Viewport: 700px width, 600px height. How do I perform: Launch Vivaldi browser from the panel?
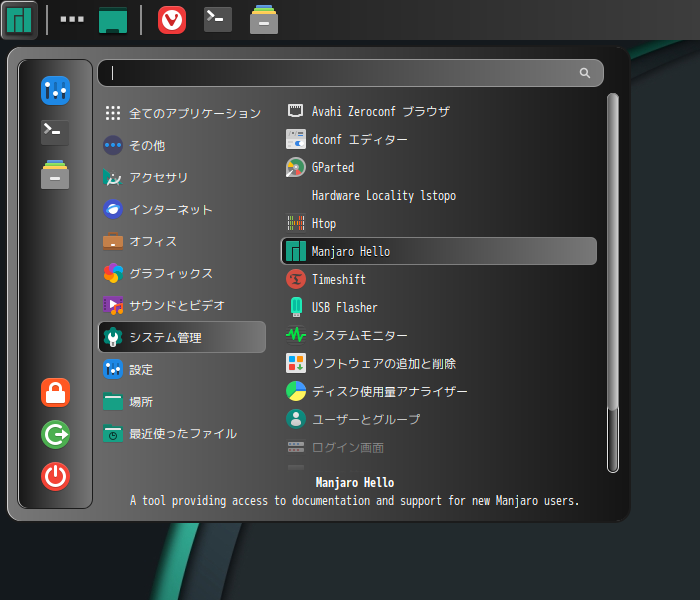click(172, 20)
